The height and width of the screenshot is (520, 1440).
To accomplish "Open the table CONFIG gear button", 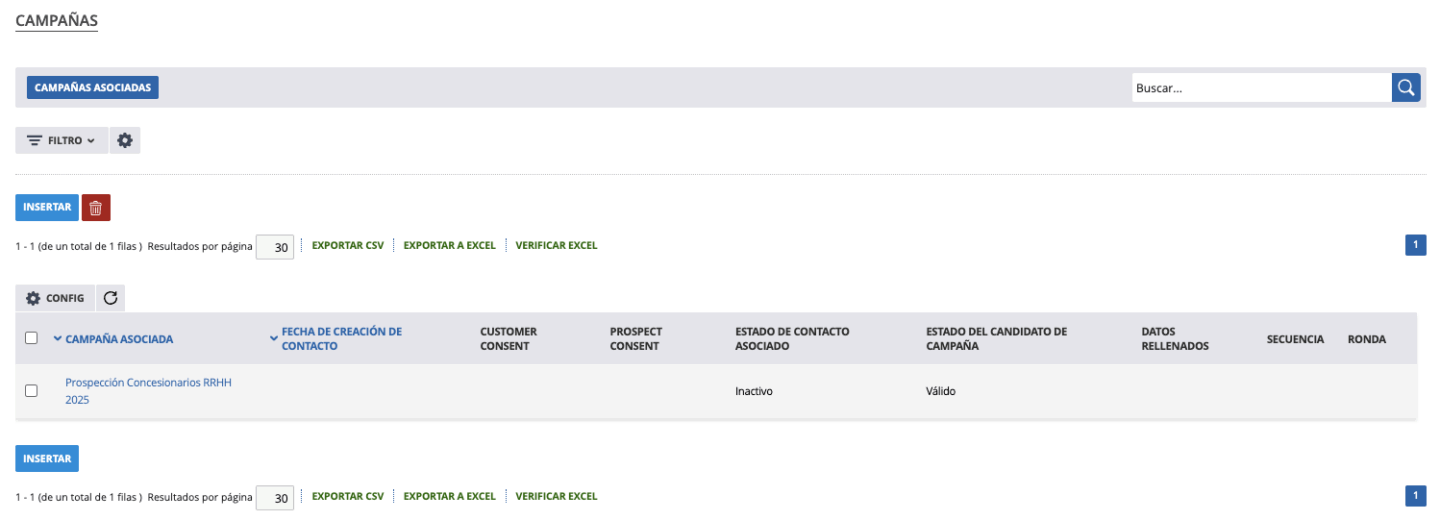I will click(56, 298).
